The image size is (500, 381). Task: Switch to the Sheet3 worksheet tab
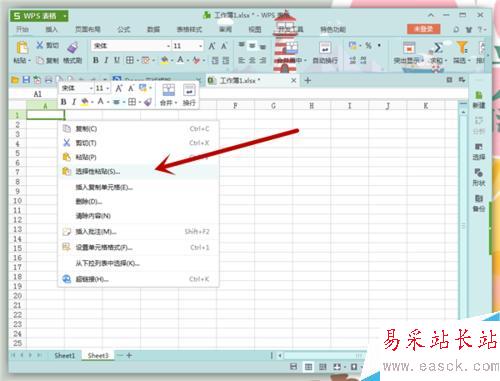tap(98, 356)
